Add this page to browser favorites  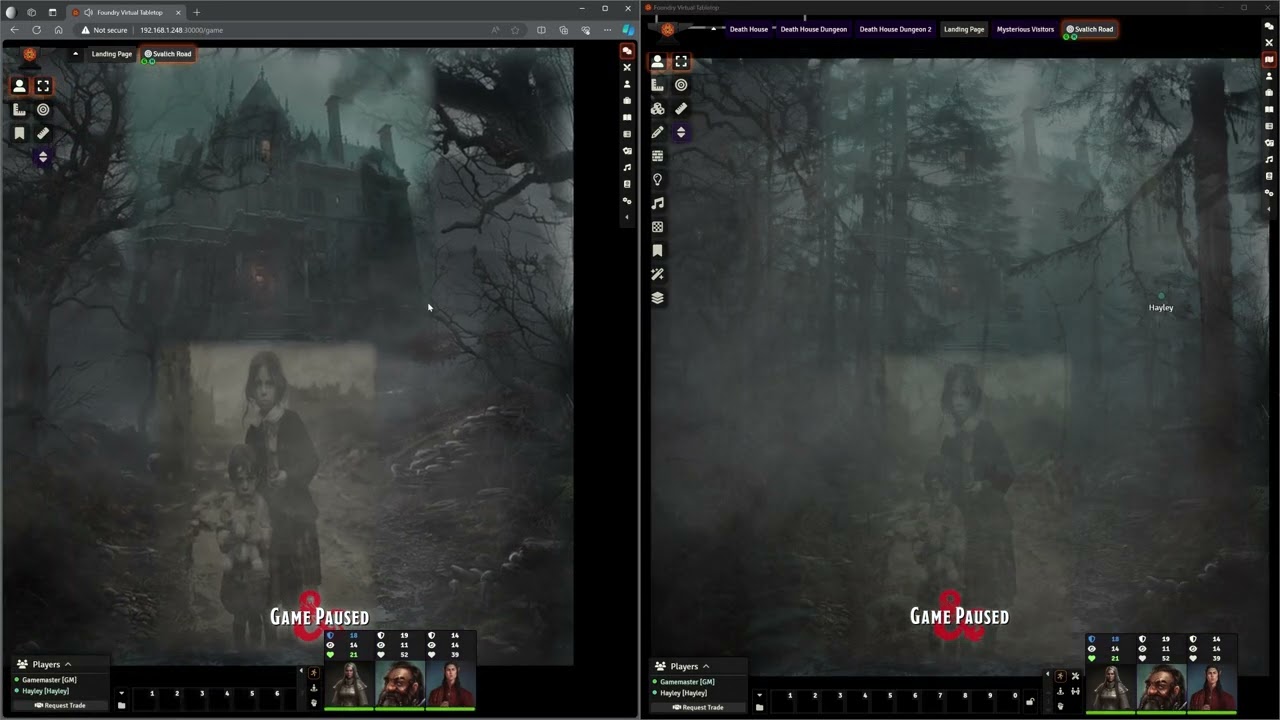click(515, 30)
